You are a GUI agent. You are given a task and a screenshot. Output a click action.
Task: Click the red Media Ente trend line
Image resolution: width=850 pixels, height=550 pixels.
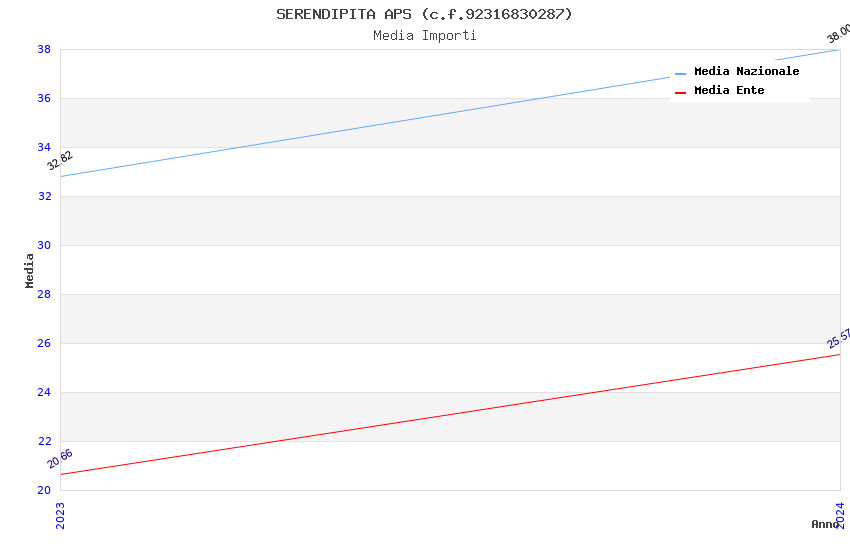[450, 414]
